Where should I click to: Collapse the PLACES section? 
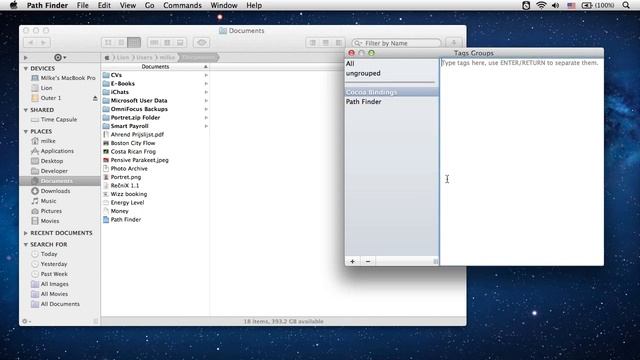[26, 131]
